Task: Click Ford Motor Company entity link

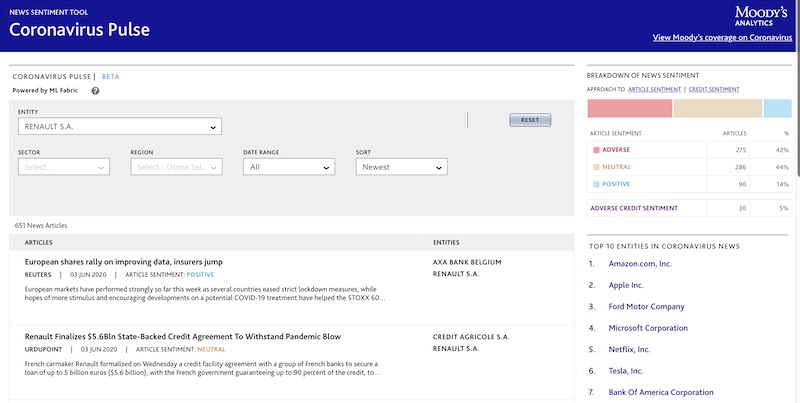Action: click(647, 306)
